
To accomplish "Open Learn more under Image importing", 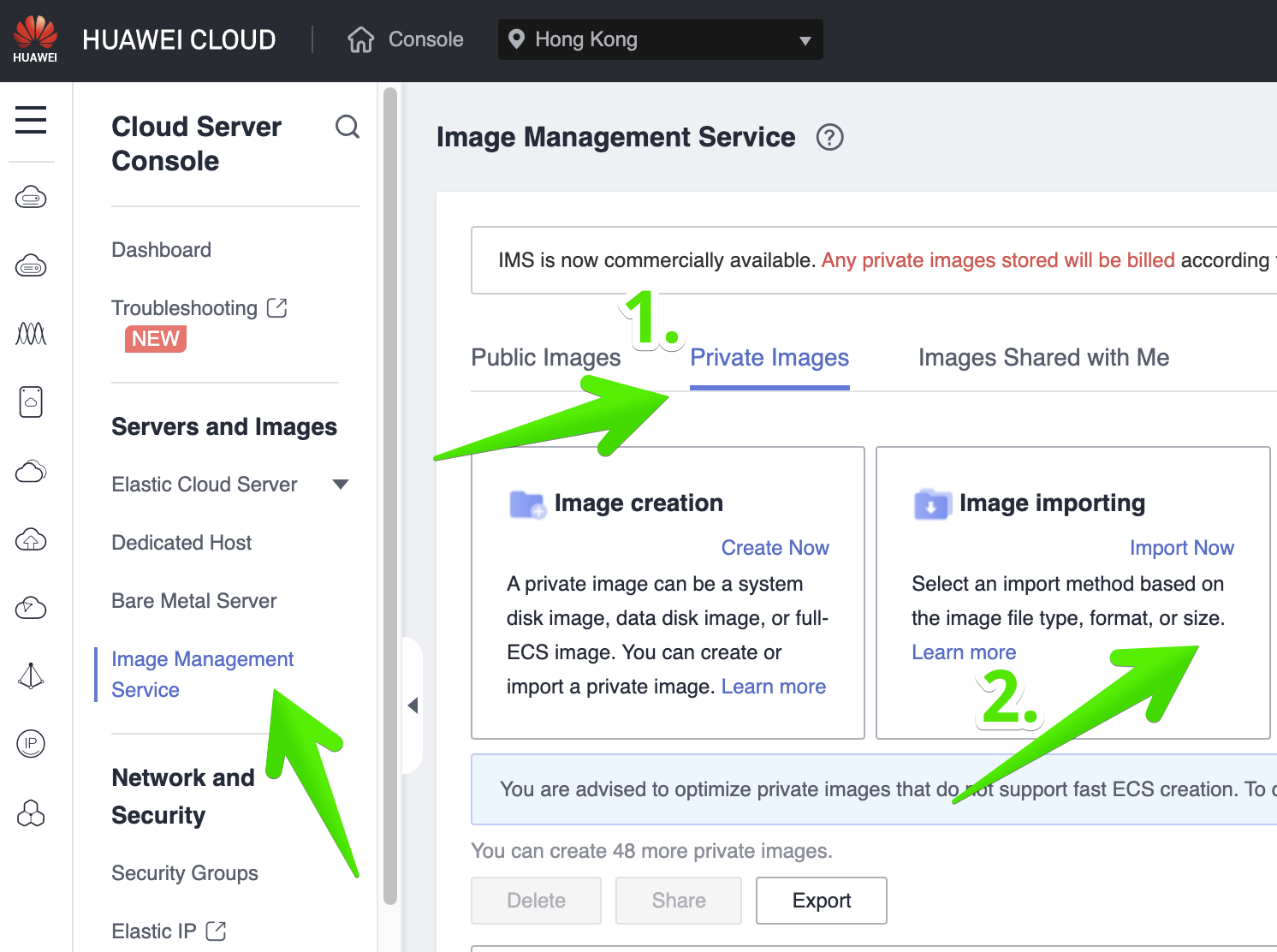I will tap(964, 652).
